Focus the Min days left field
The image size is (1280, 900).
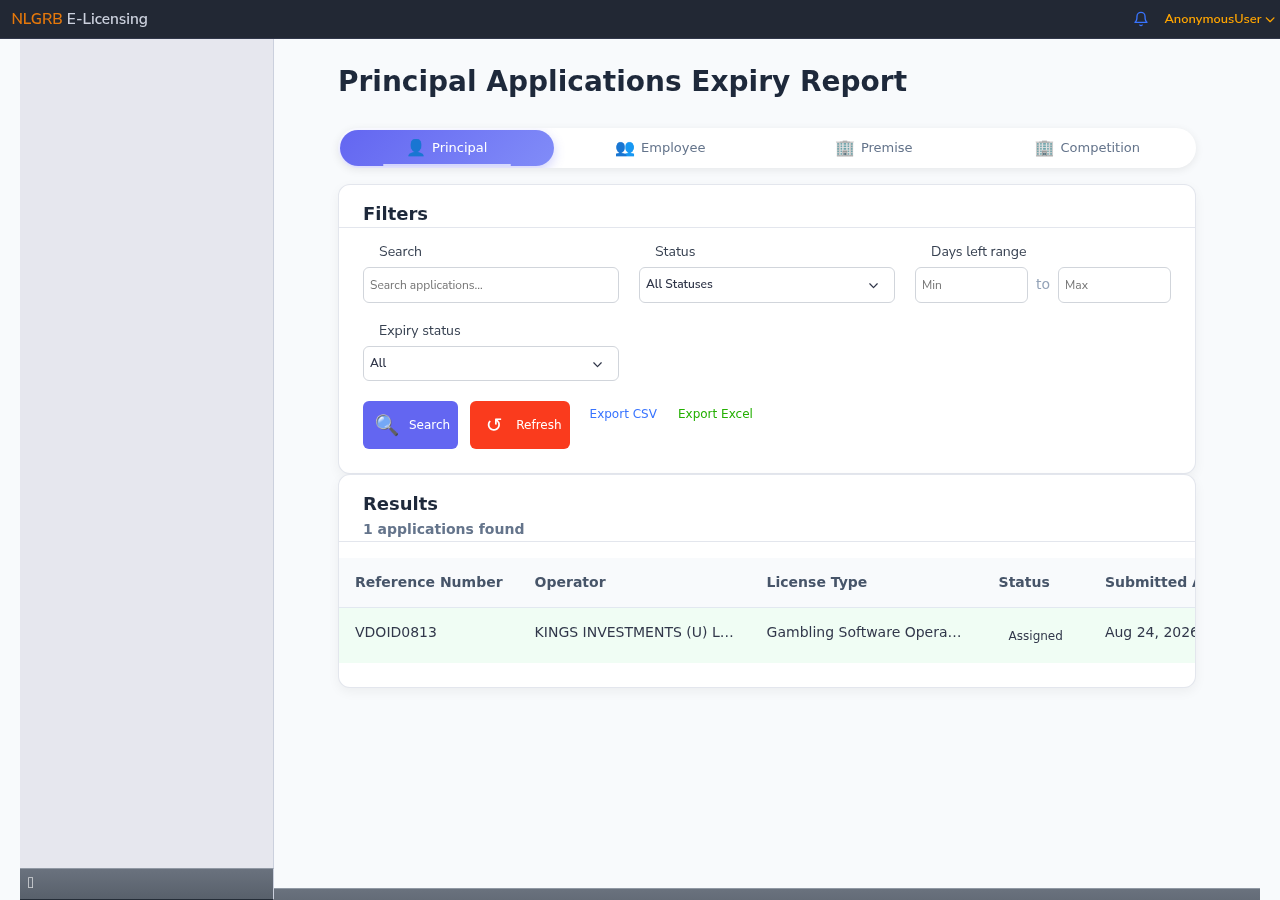[x=971, y=285]
